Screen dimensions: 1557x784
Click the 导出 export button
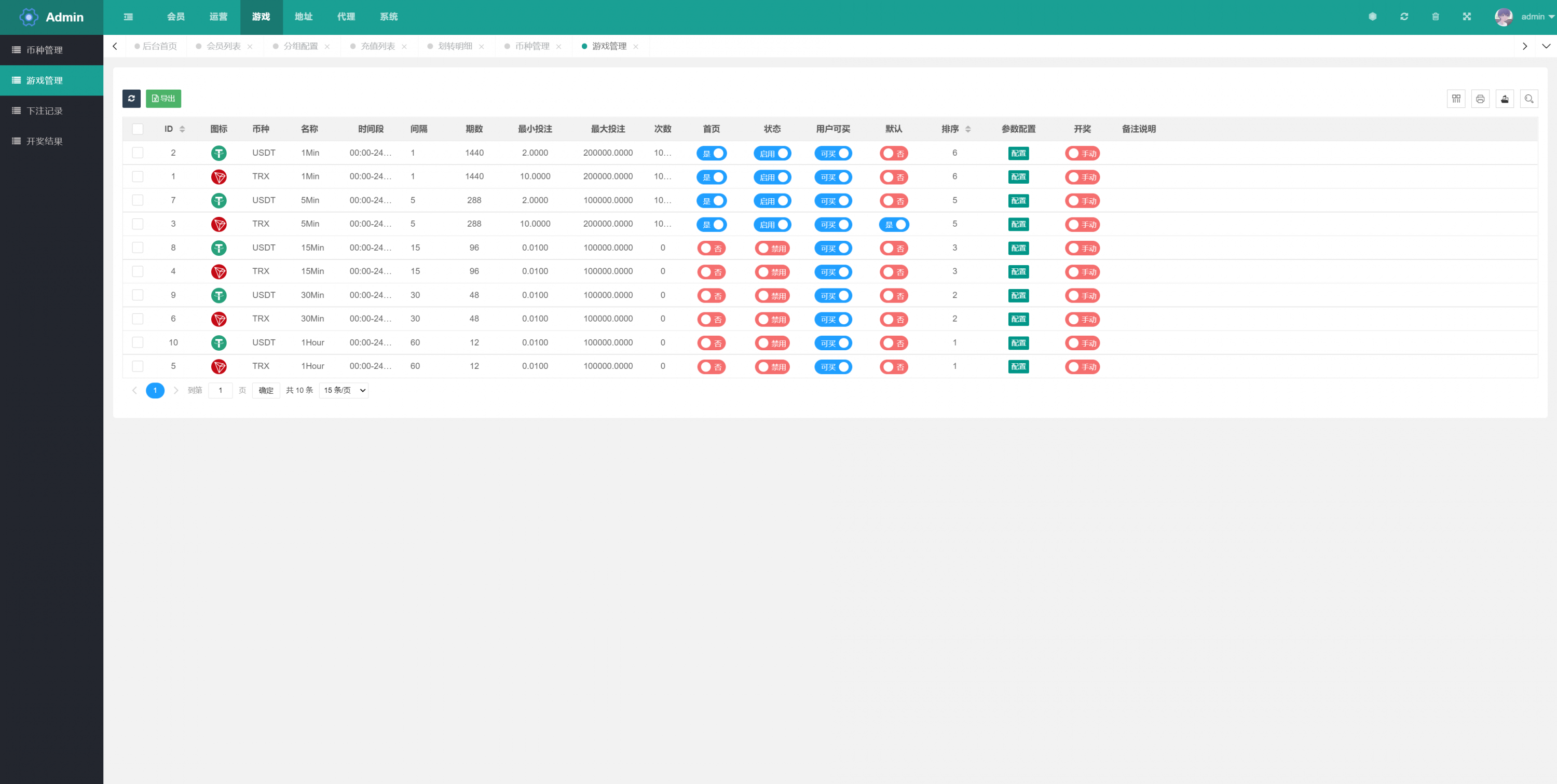pyautogui.click(x=163, y=99)
